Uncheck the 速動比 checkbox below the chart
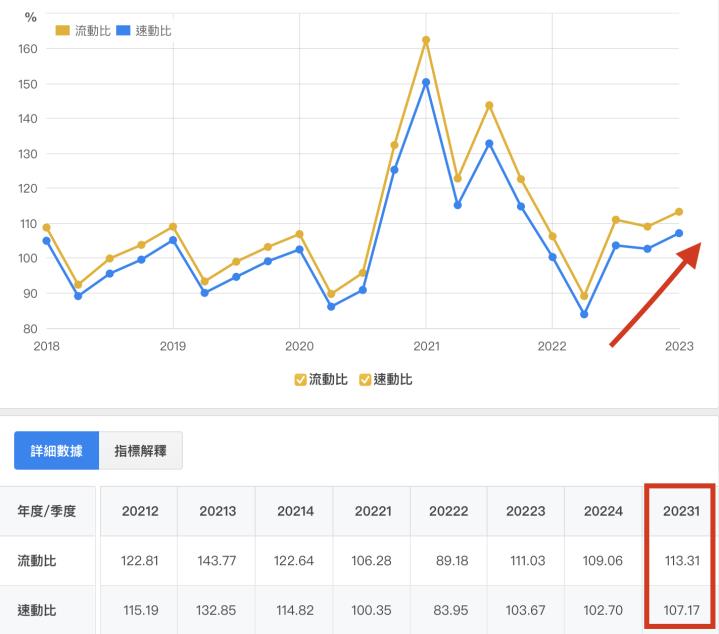The width and height of the screenshot is (719, 634). [365, 379]
